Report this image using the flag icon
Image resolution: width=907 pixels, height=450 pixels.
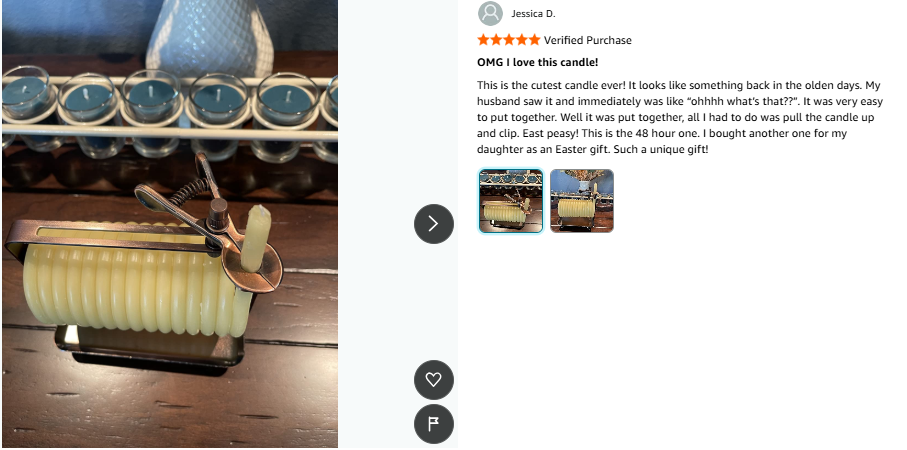pyautogui.click(x=434, y=425)
